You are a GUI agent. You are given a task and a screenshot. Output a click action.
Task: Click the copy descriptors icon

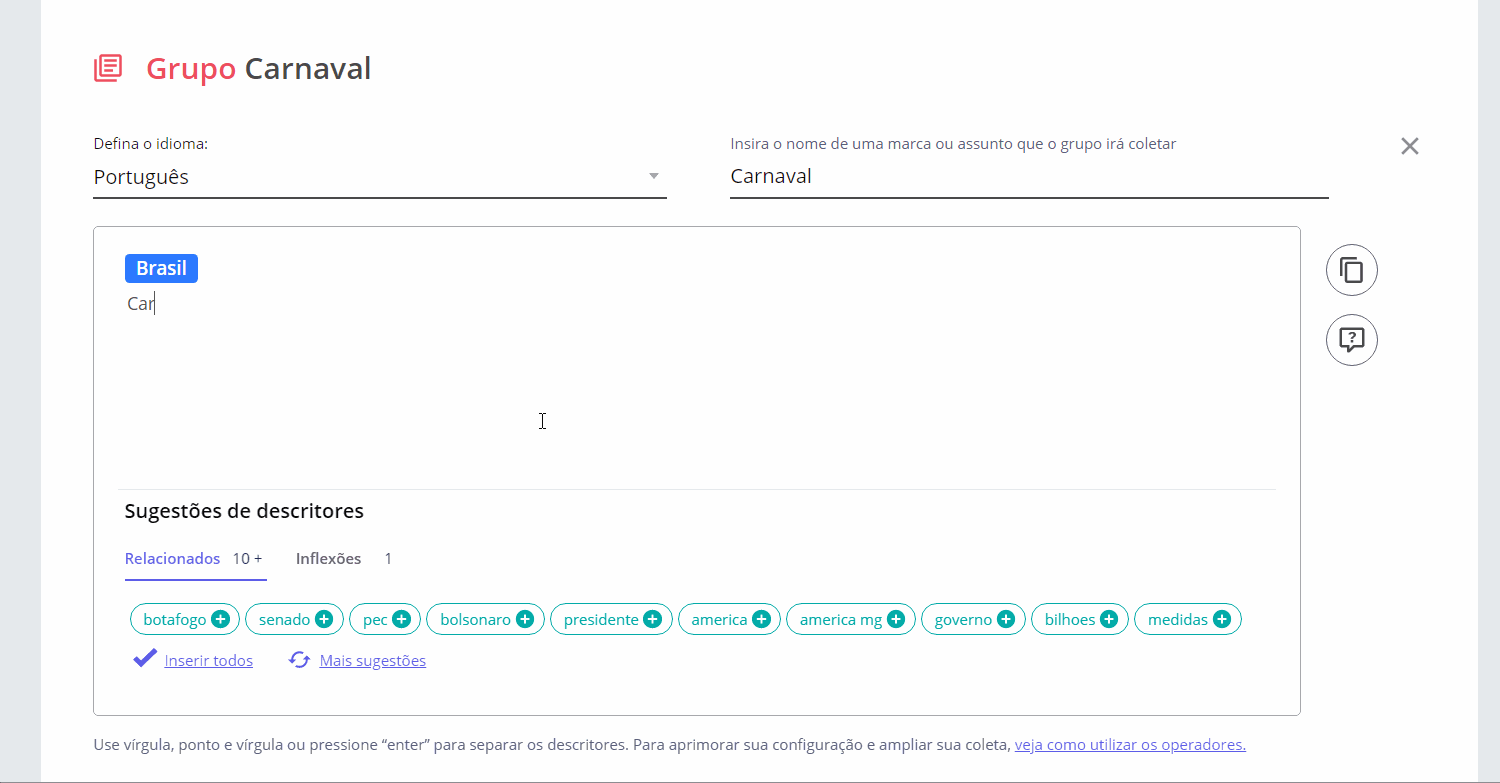tap(1351, 270)
